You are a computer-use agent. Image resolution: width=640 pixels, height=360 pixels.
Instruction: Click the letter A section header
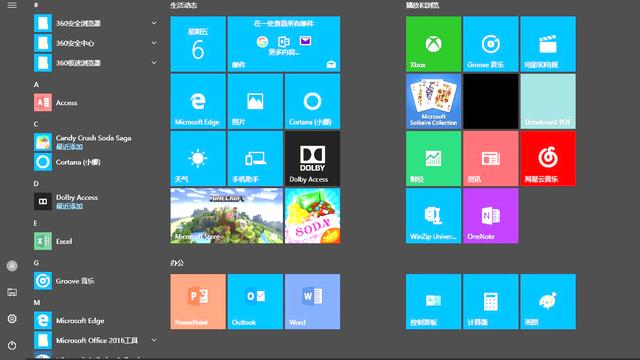(x=36, y=84)
